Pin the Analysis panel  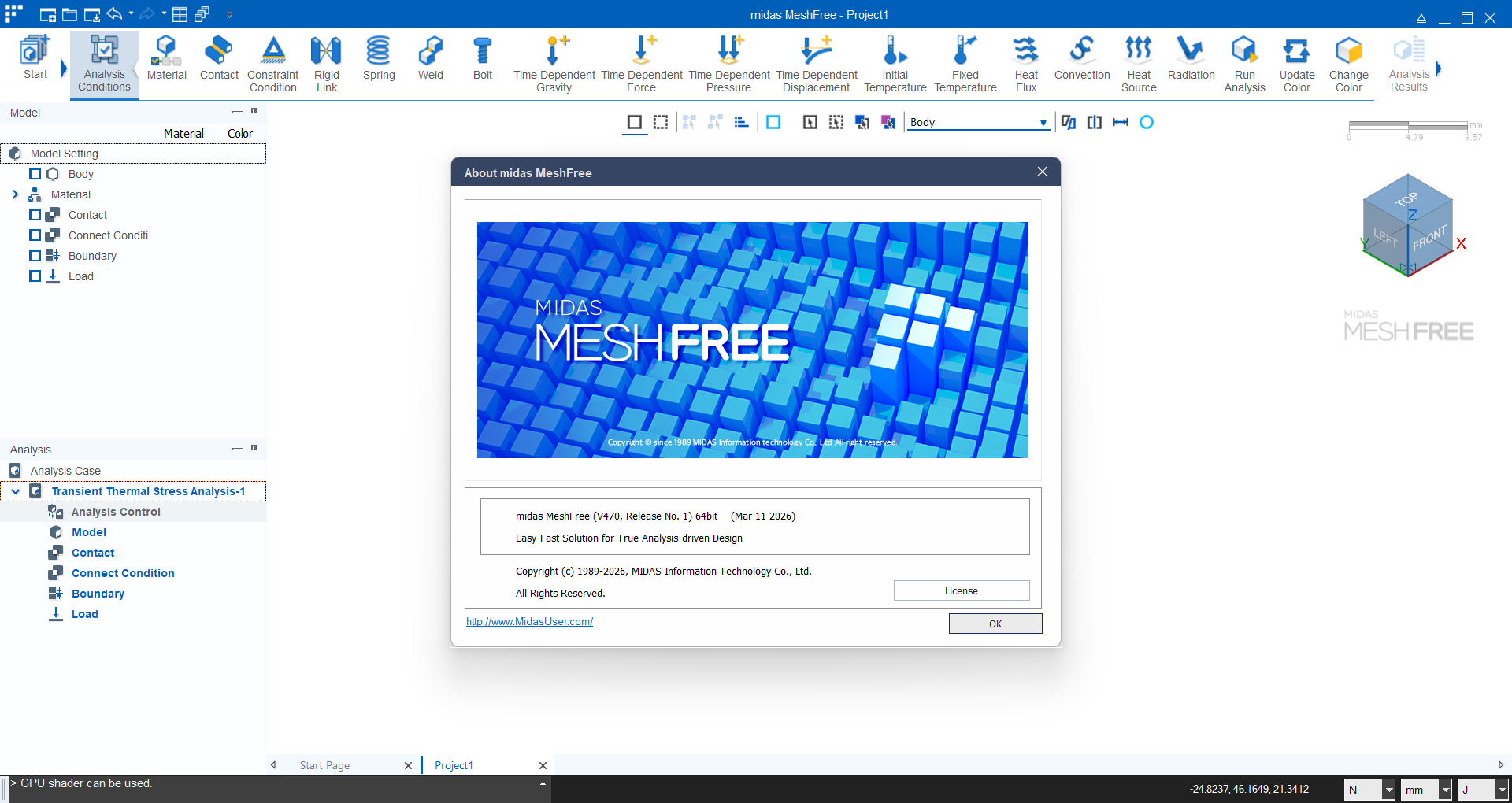(x=254, y=449)
